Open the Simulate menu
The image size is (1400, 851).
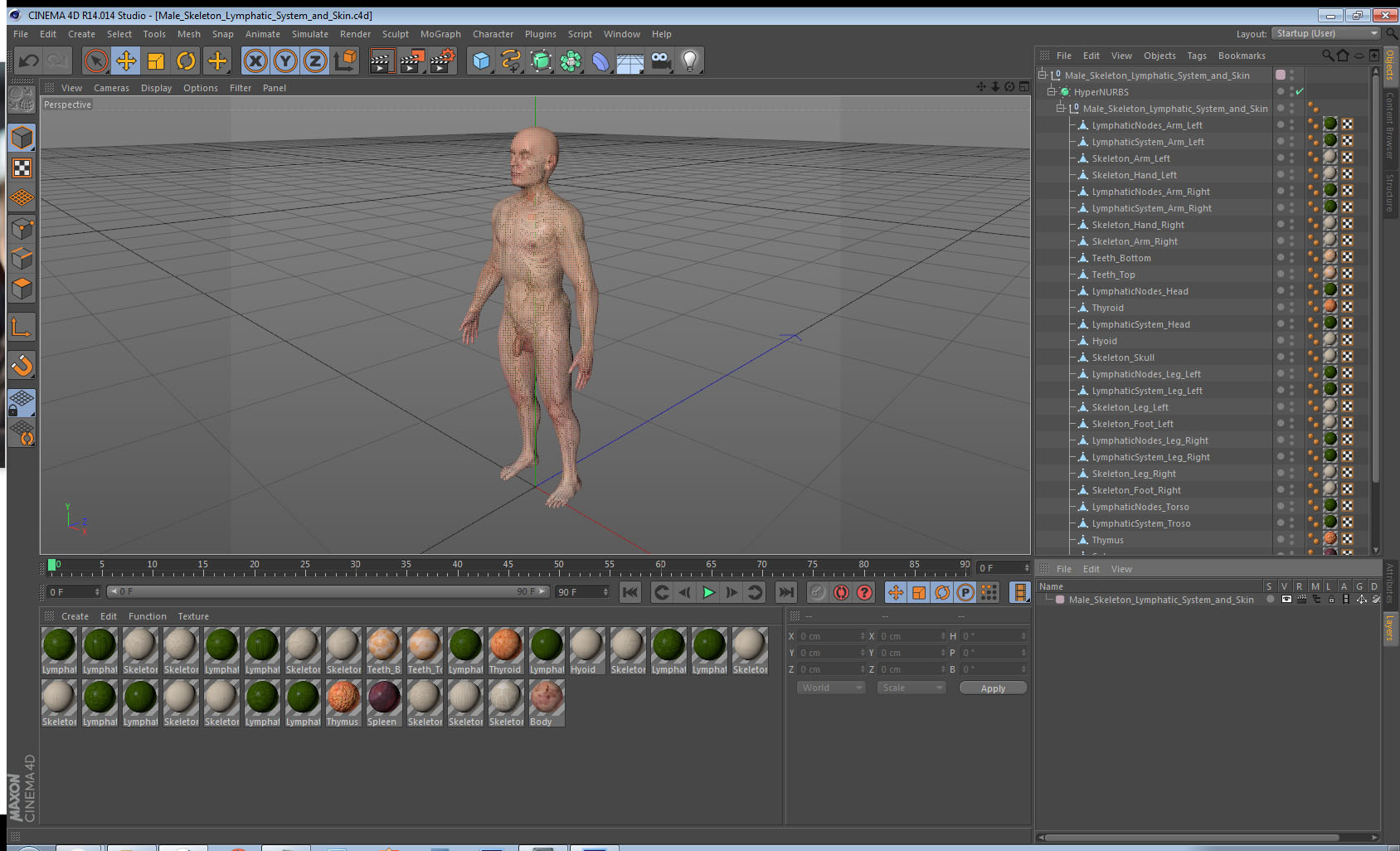[310, 34]
